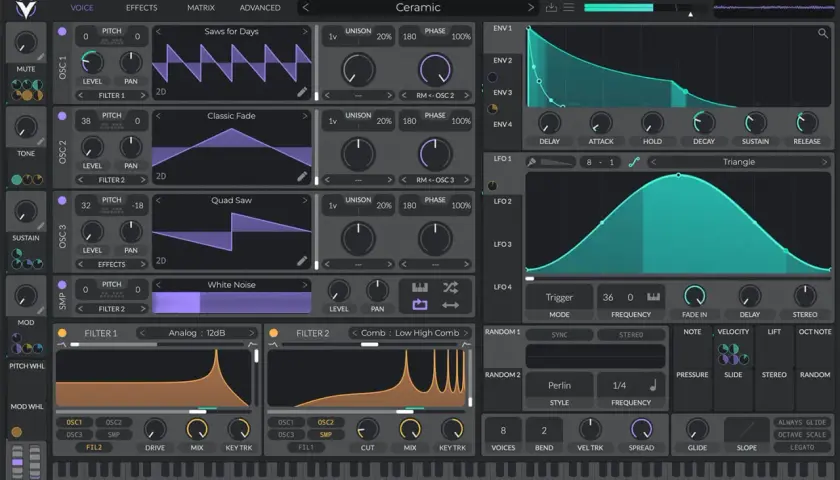This screenshot has height=480, width=840.
Task: Click the sample bounce arrows icon
Action: tap(451, 305)
